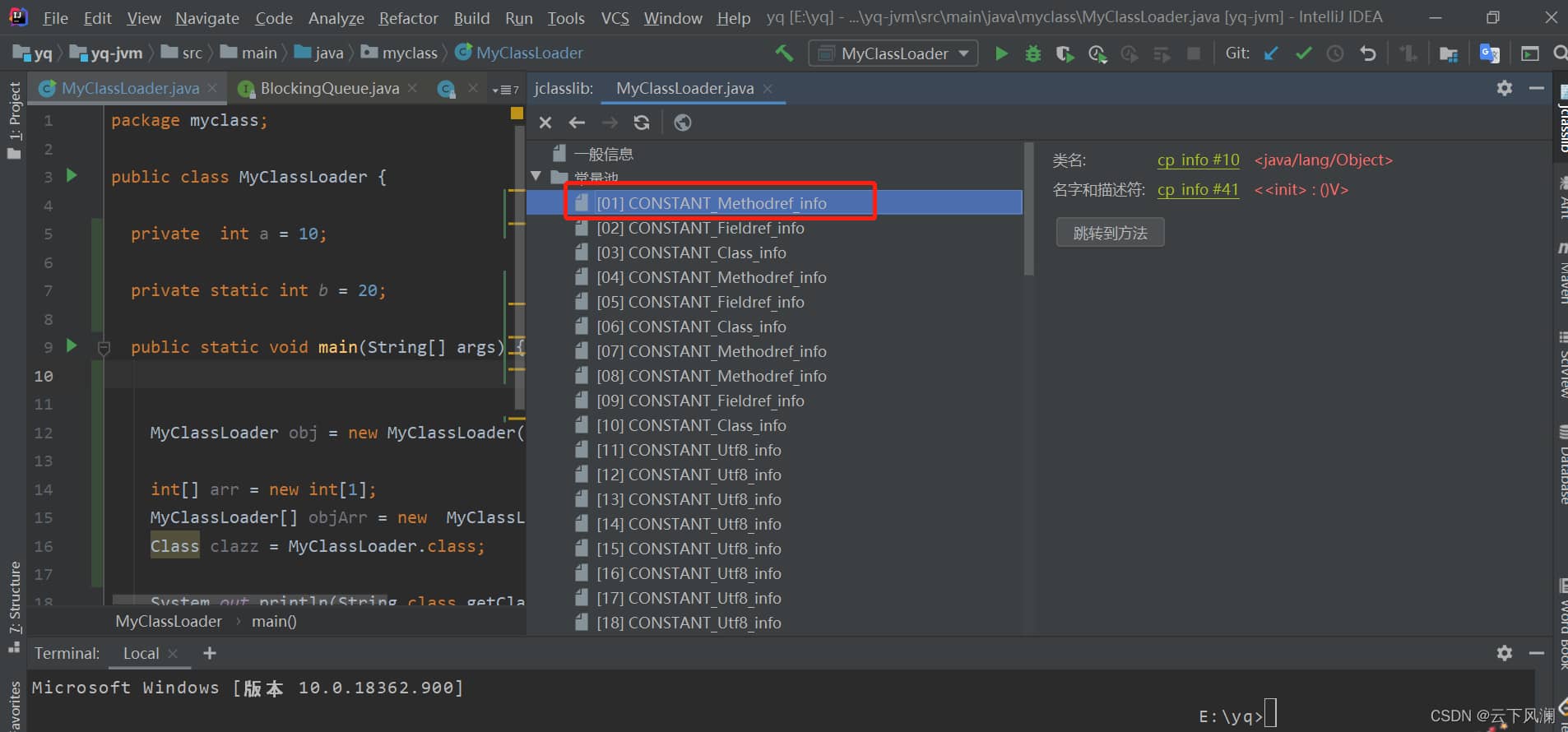Hide the jclasslib panel with minus icon
The width and height of the screenshot is (1568, 732).
tap(1536, 88)
